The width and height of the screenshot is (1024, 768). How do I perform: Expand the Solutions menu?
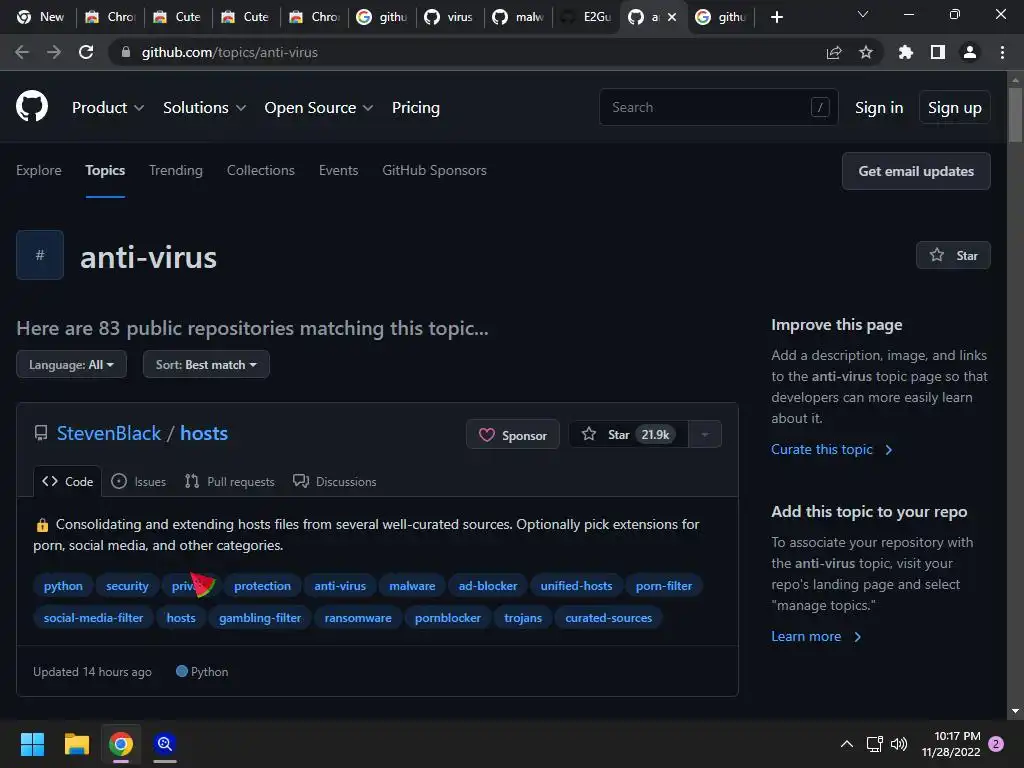pyautogui.click(x=204, y=107)
